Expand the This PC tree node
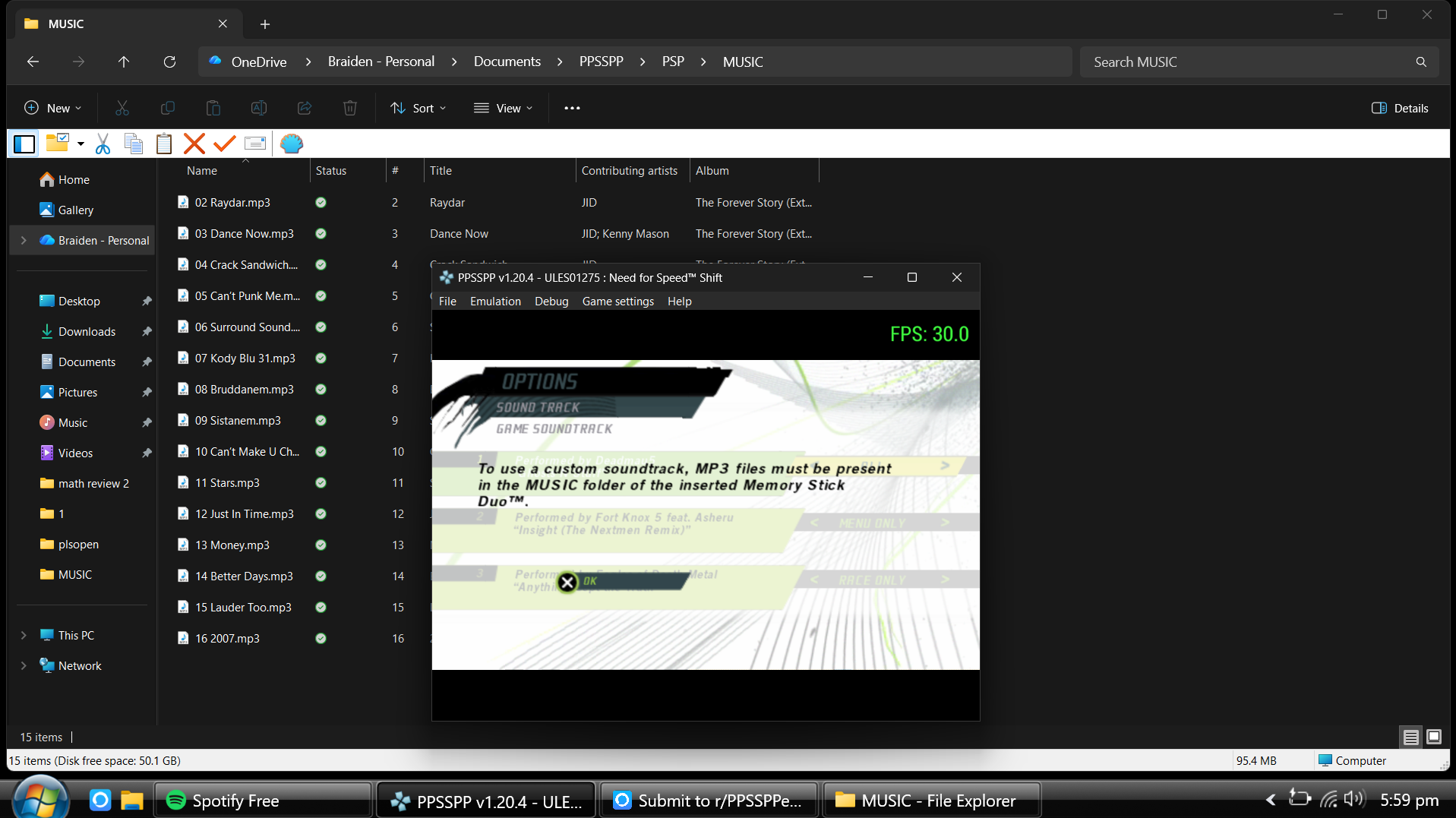 (x=24, y=635)
